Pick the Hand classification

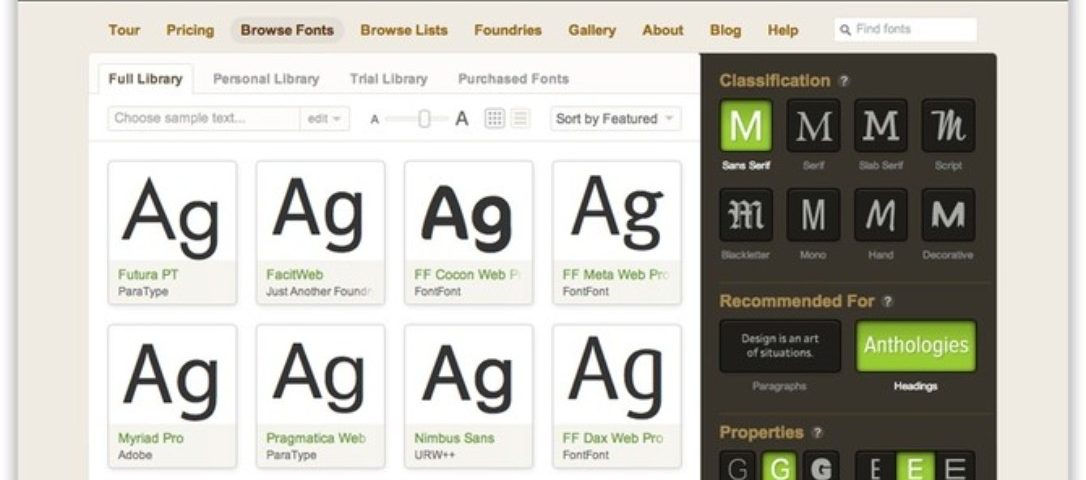[x=880, y=215]
